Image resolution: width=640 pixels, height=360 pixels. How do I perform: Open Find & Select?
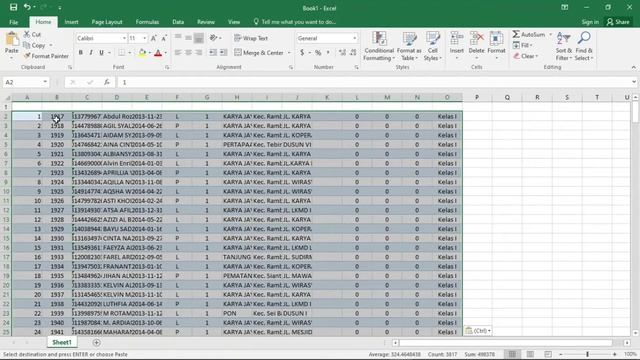click(584, 46)
